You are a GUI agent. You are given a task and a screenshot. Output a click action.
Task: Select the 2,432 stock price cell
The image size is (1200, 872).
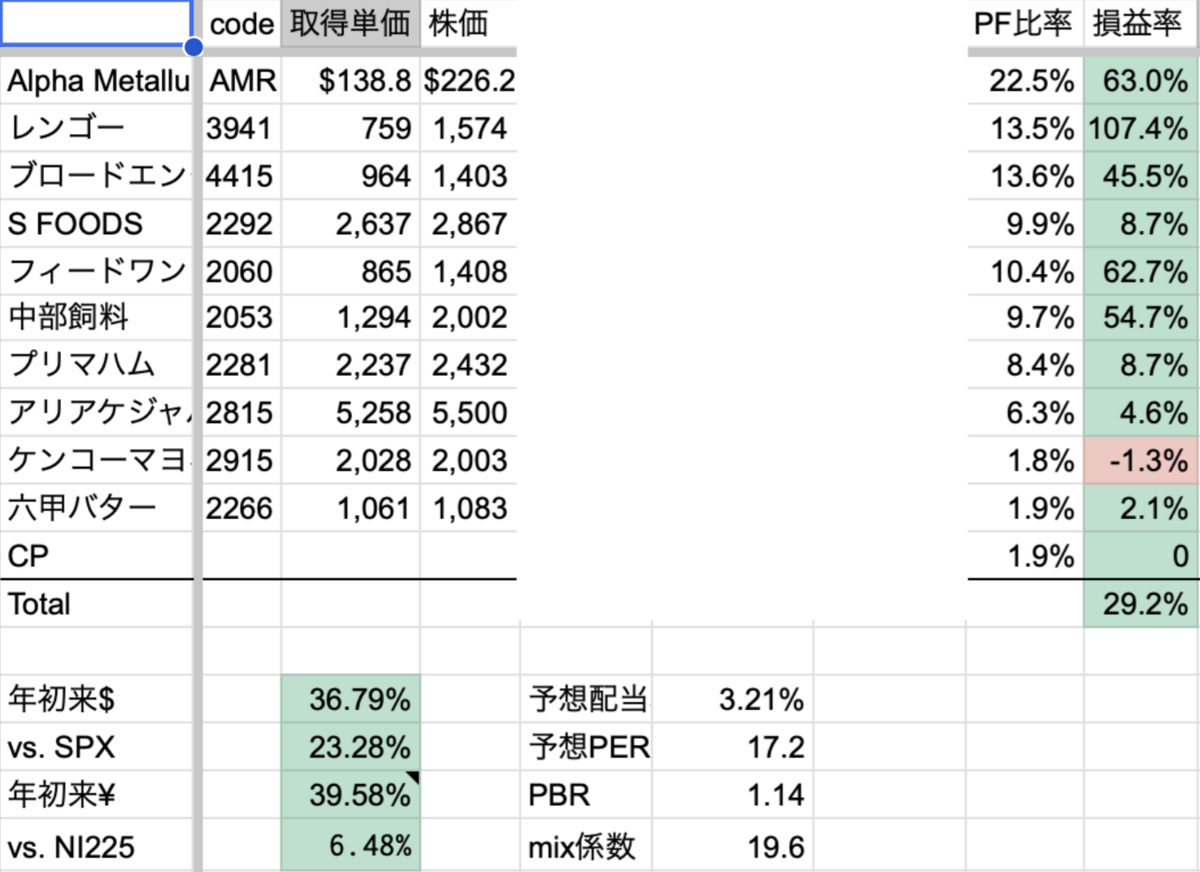pos(468,365)
